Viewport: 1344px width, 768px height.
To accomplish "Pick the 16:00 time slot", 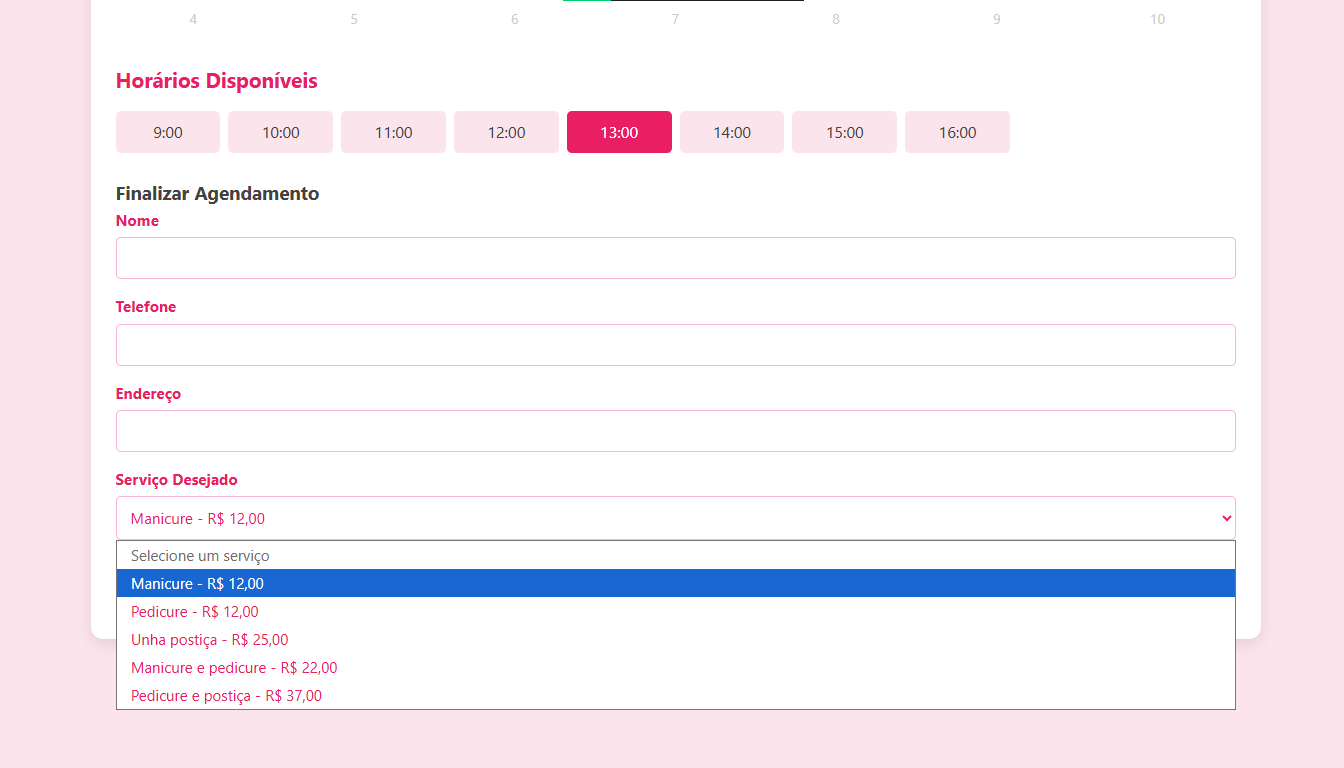I will 957,132.
